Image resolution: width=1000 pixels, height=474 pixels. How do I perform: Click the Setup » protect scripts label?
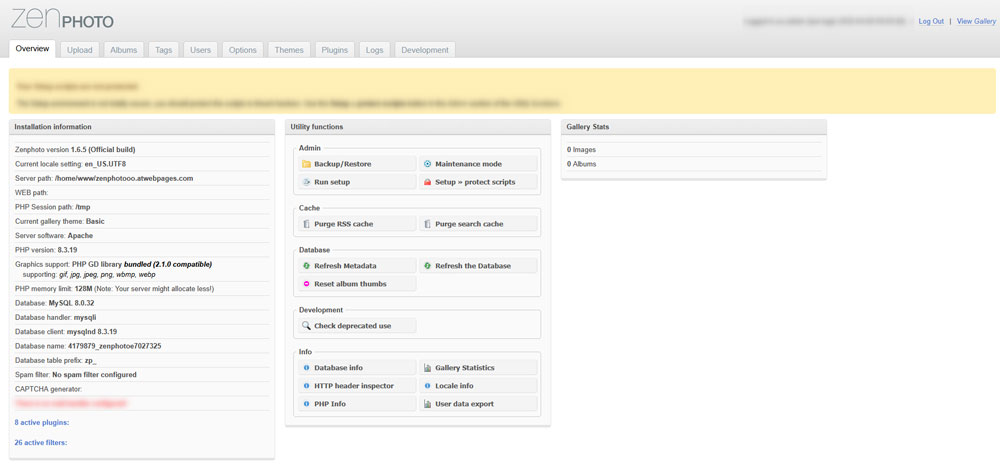475,182
